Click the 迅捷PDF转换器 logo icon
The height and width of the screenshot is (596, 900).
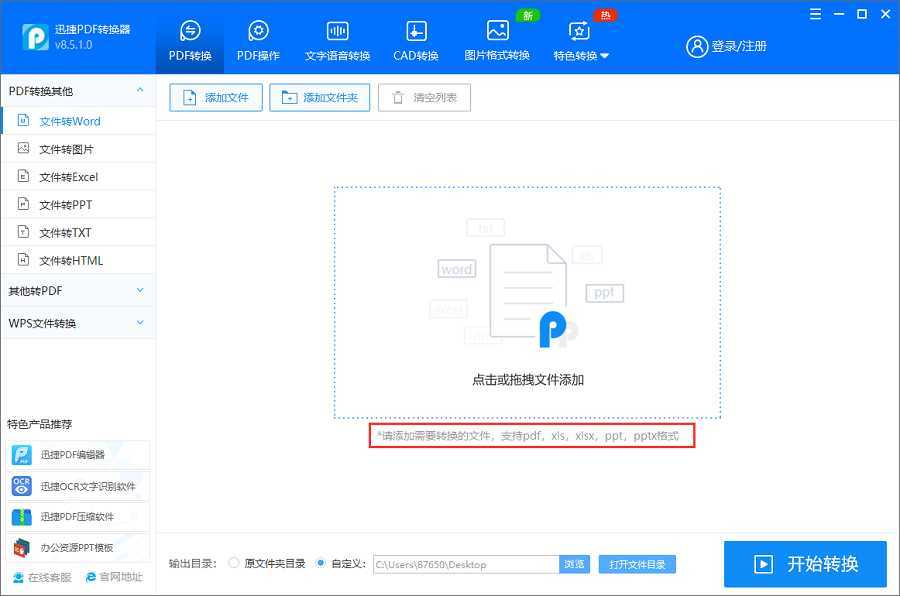point(35,37)
